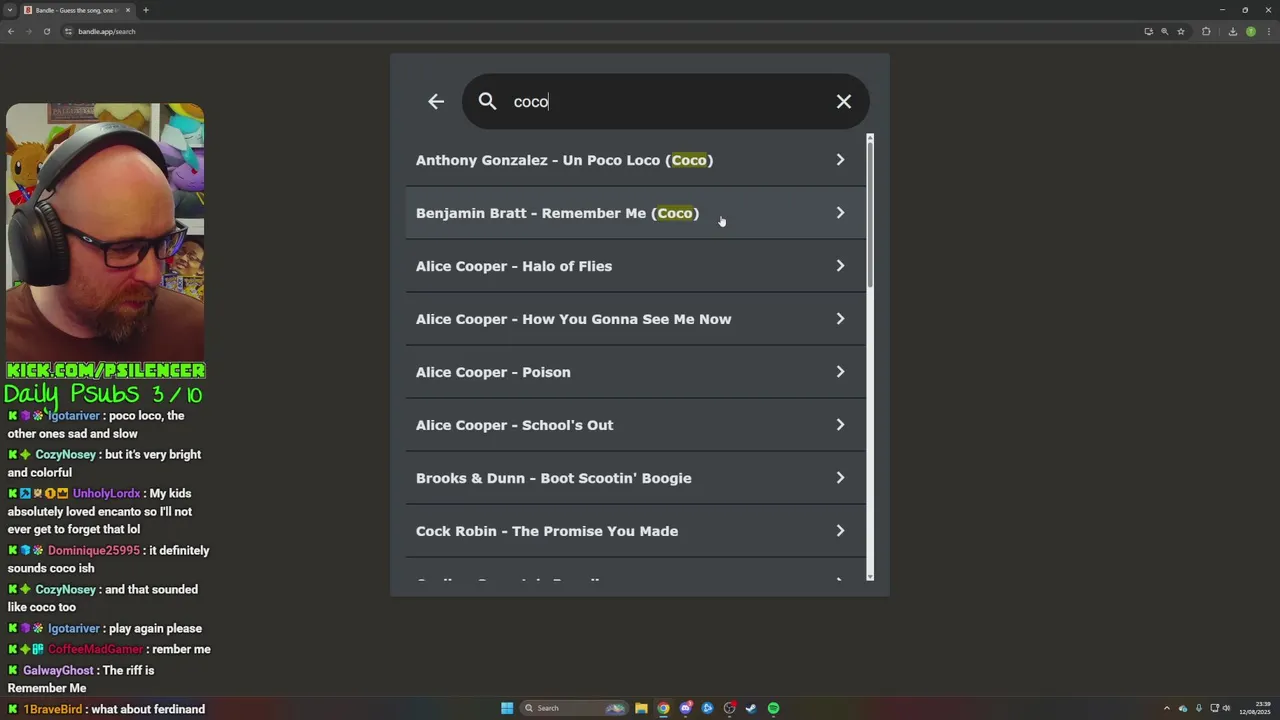Go forward in the browser

click(x=28, y=31)
